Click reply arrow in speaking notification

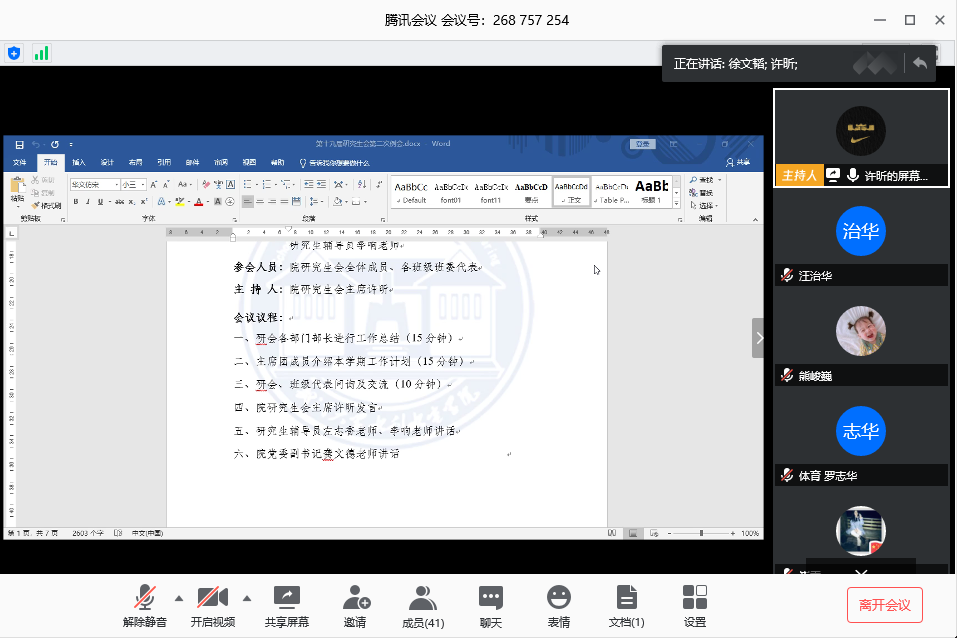point(920,63)
